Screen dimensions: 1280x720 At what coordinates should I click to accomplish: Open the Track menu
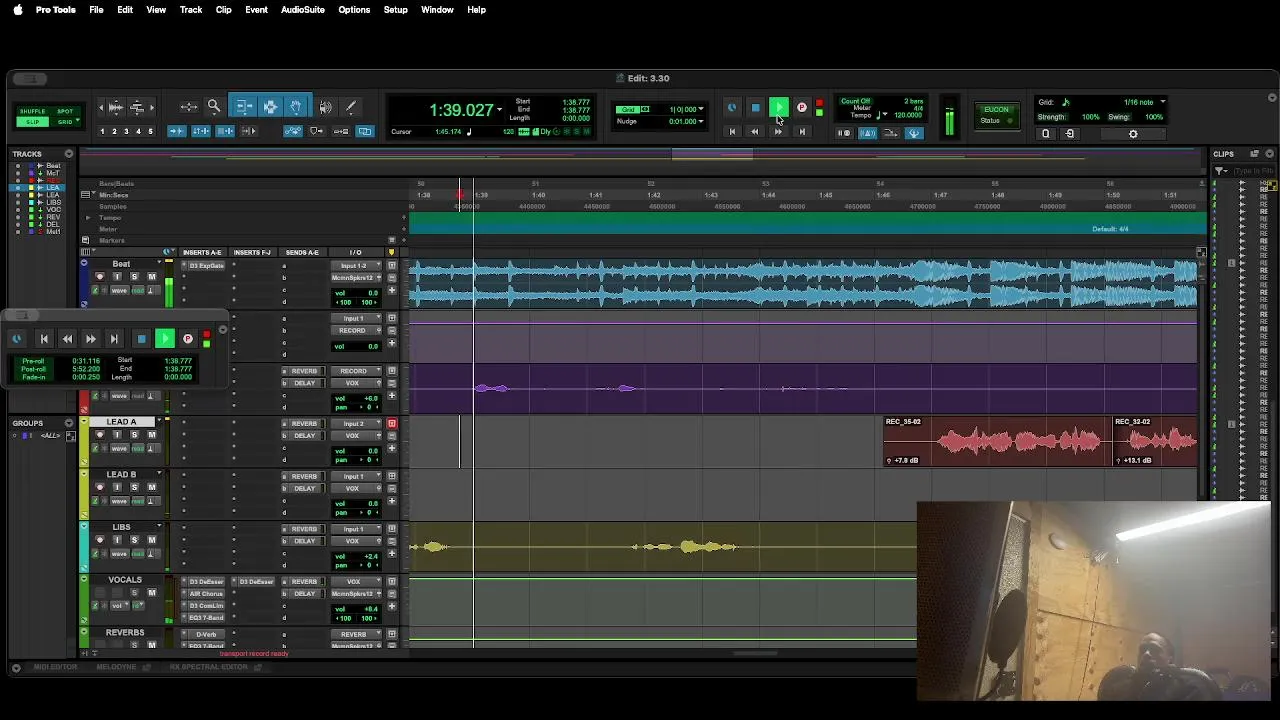[191, 10]
